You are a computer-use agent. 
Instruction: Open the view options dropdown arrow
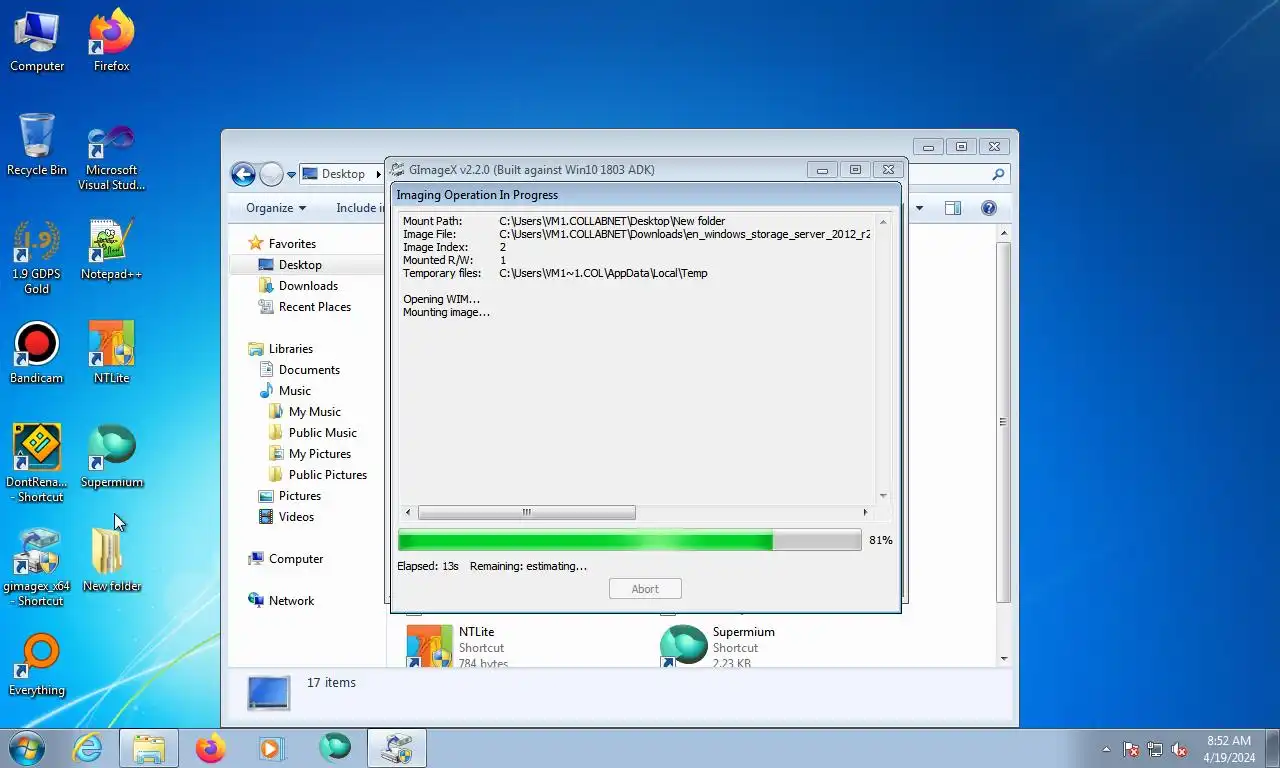(x=920, y=208)
